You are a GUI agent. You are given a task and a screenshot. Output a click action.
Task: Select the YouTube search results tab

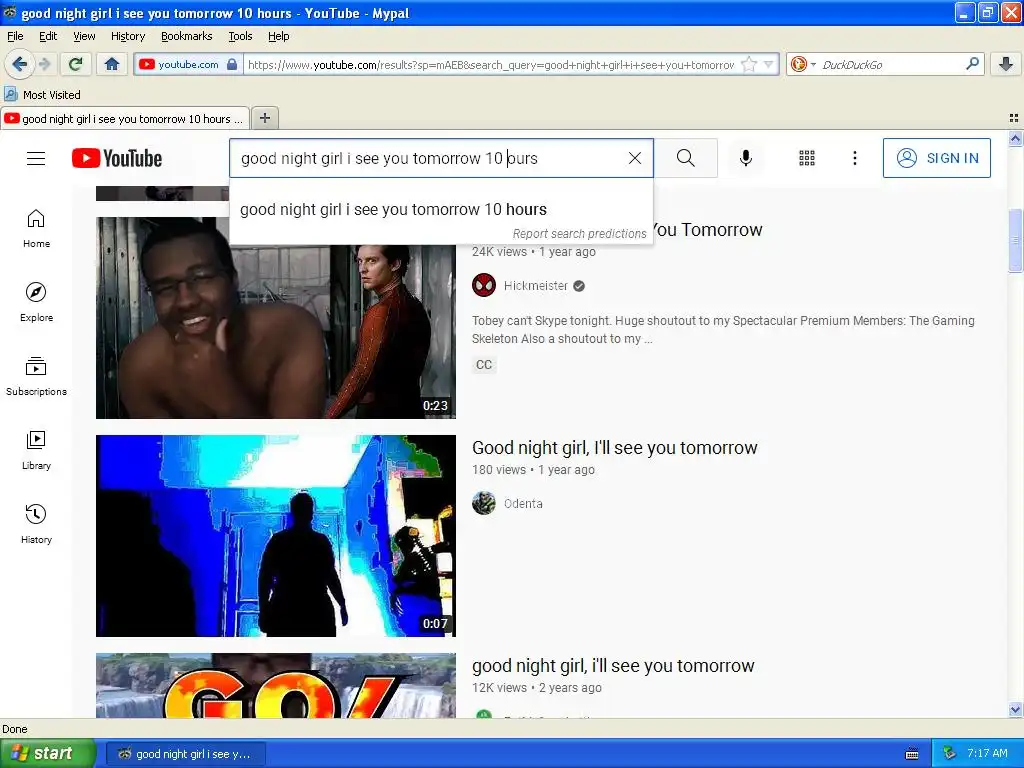click(125, 119)
